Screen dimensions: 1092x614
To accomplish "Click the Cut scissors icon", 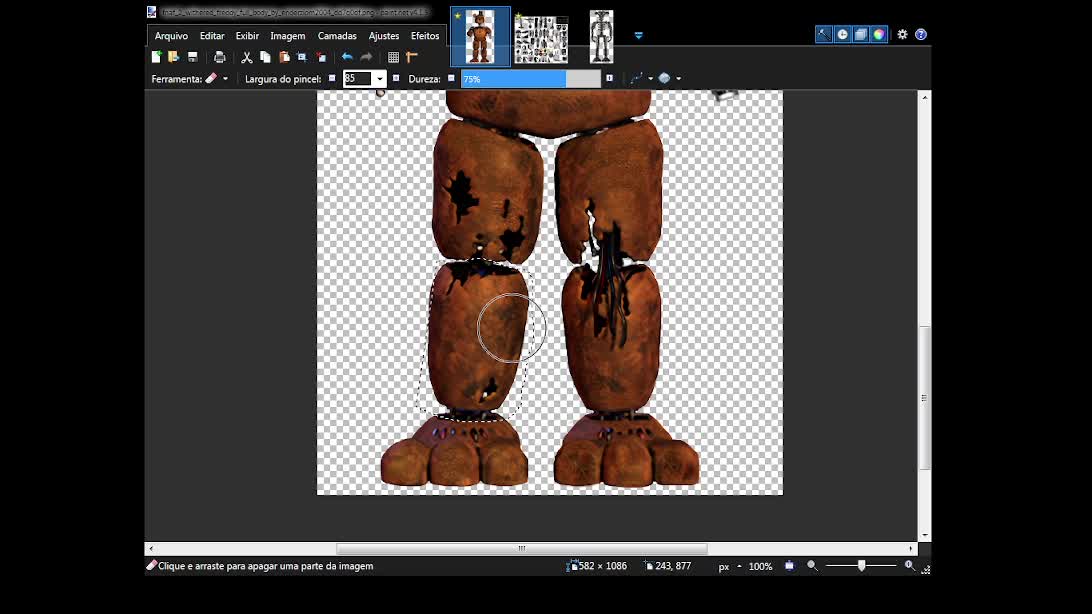I will click(x=247, y=57).
